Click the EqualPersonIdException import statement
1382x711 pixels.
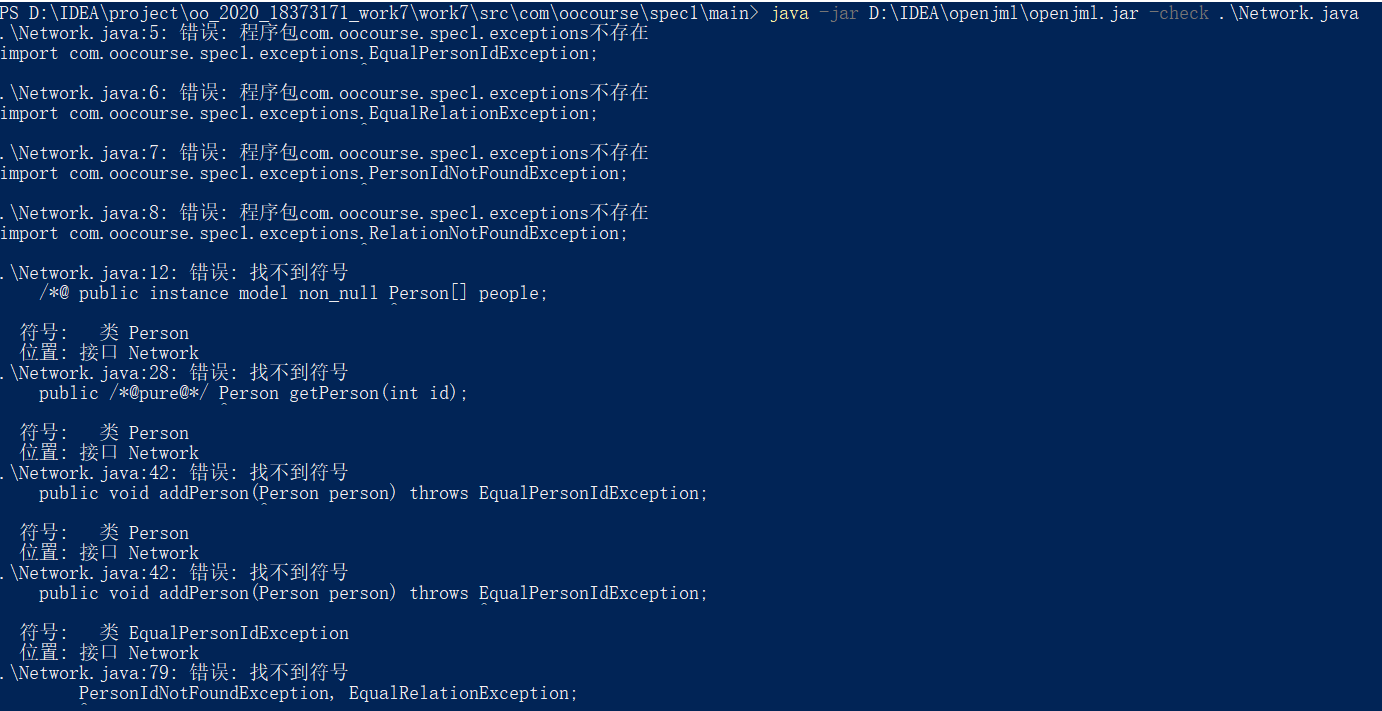298,53
